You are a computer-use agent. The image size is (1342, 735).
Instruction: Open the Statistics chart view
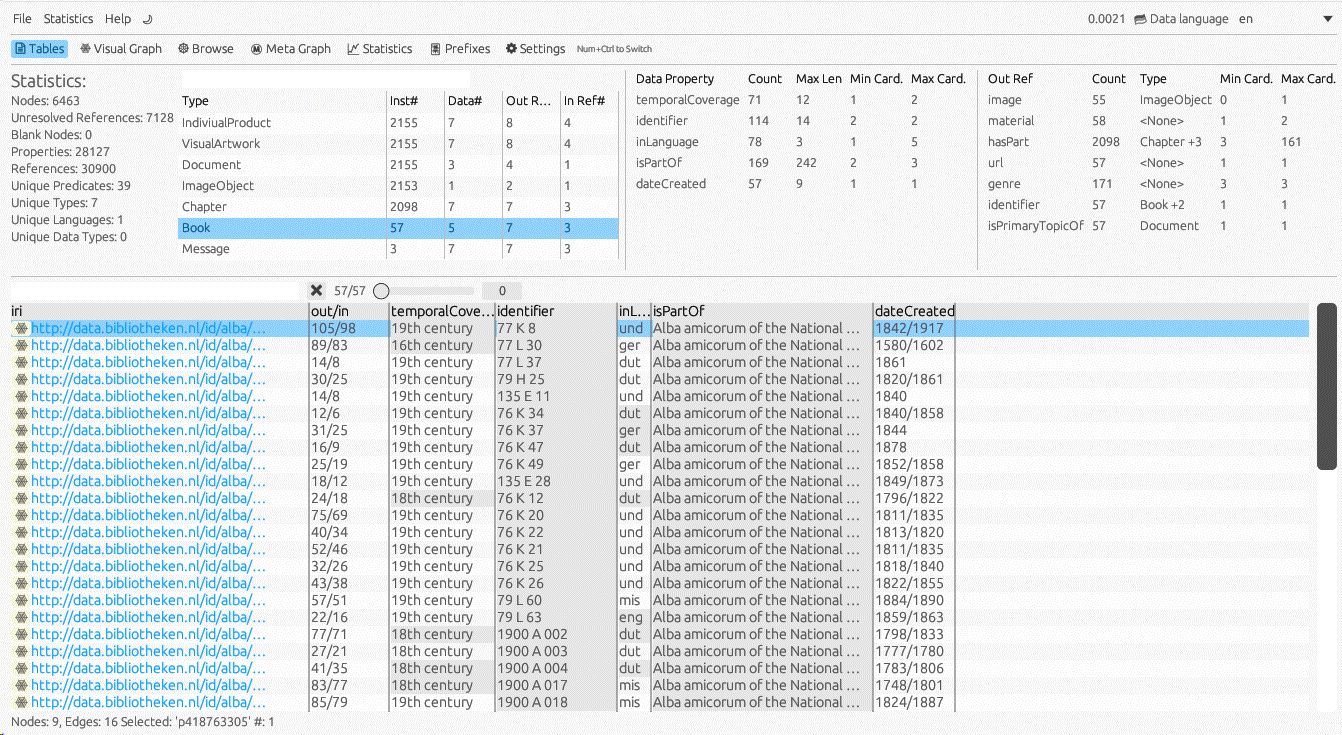point(379,49)
